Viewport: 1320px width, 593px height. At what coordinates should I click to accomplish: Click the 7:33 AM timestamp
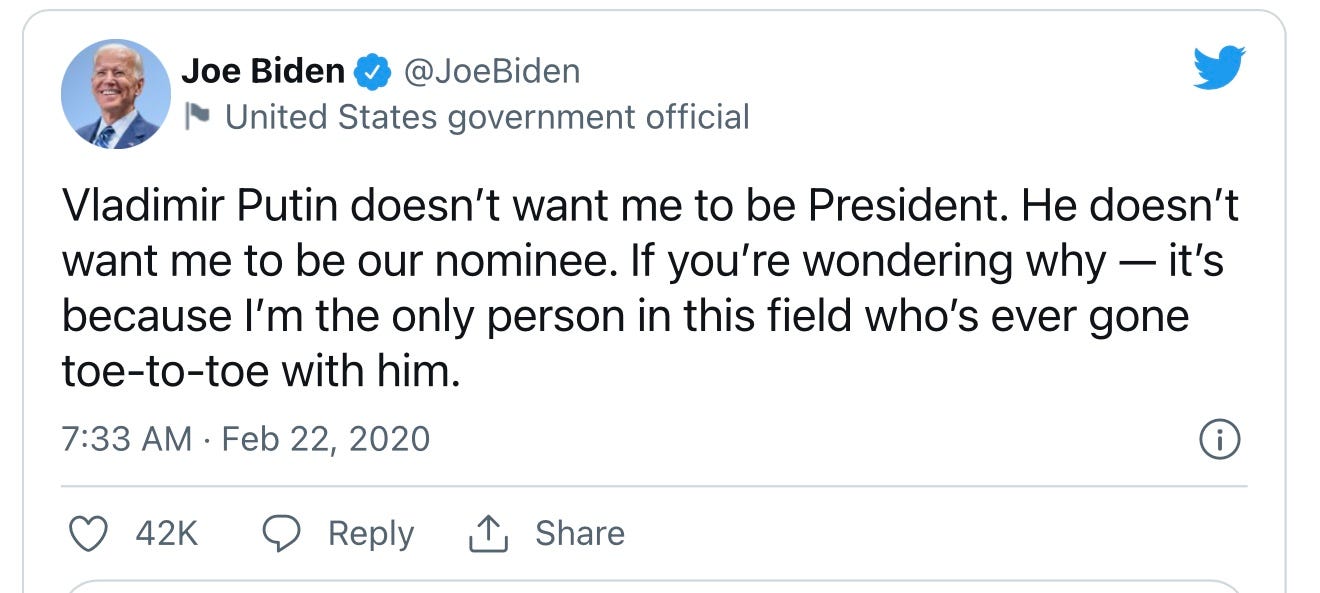point(126,439)
